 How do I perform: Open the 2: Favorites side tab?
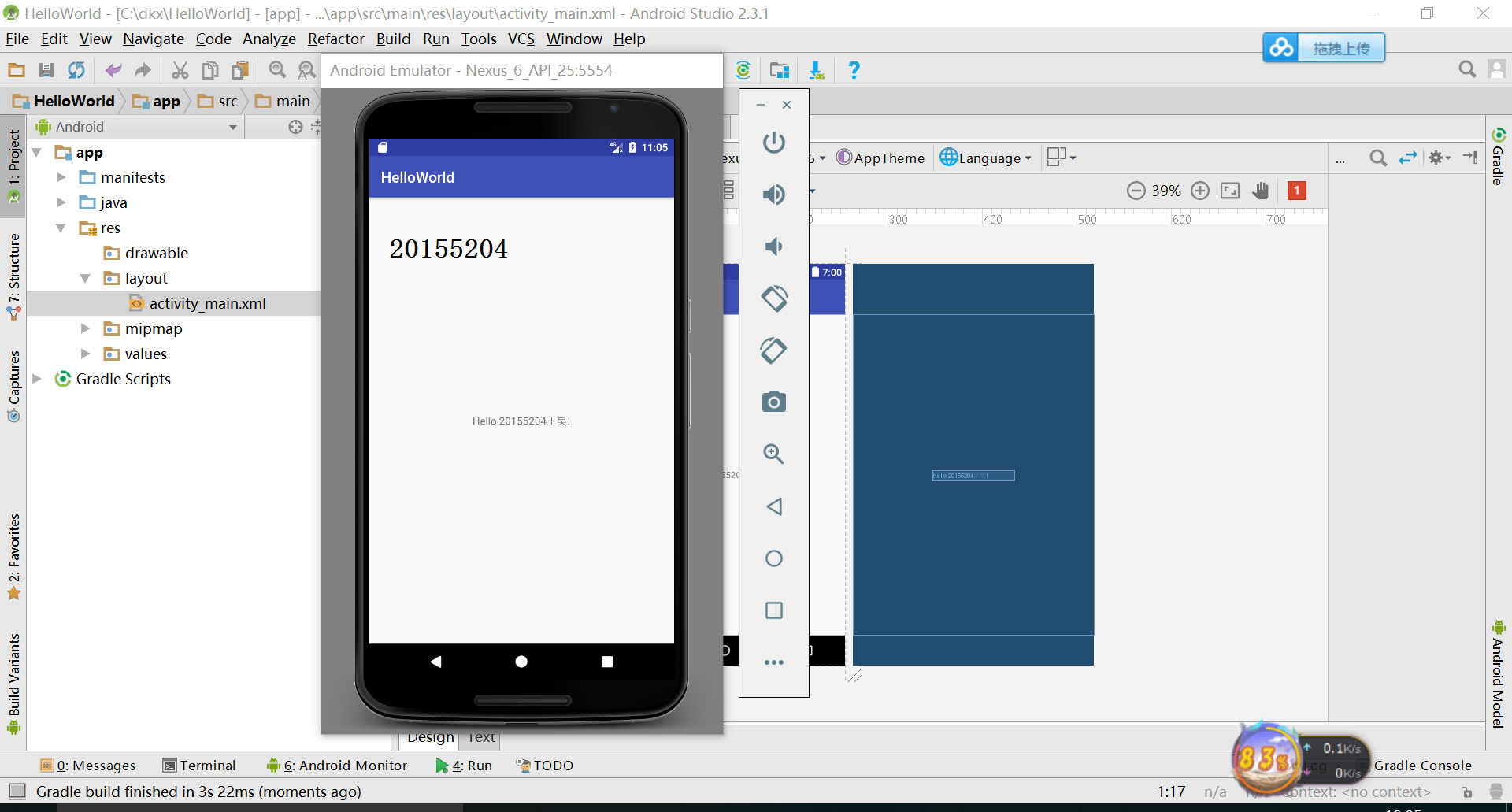13,557
